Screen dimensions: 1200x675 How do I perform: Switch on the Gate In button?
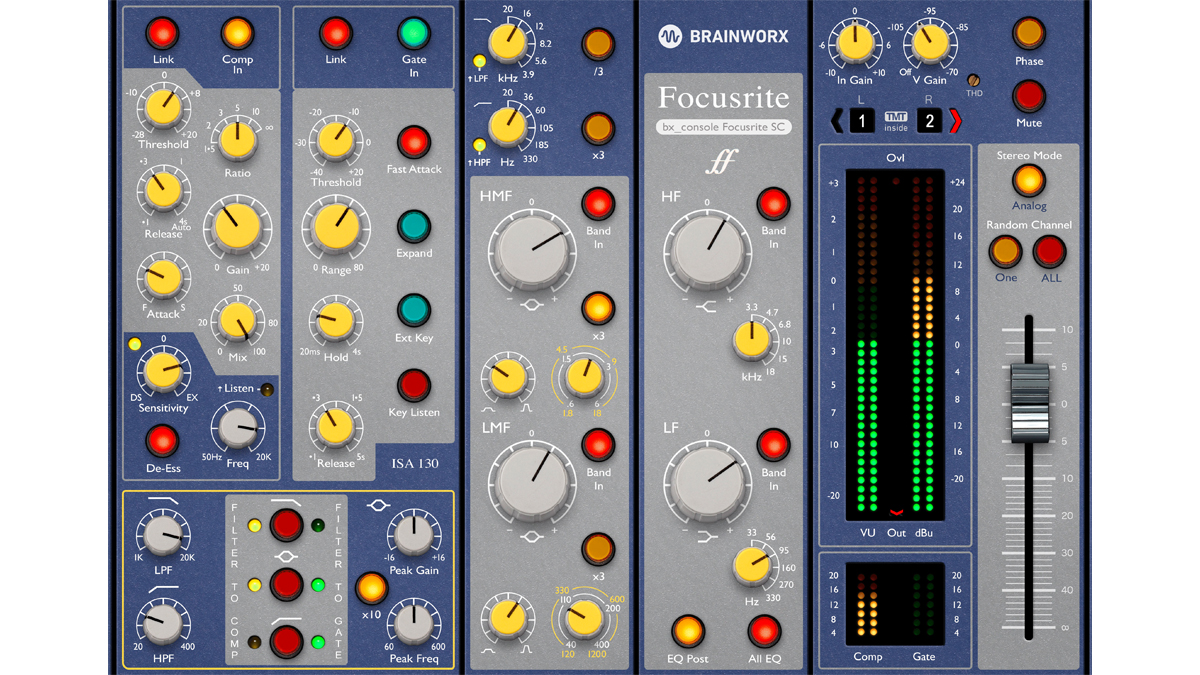(413, 34)
